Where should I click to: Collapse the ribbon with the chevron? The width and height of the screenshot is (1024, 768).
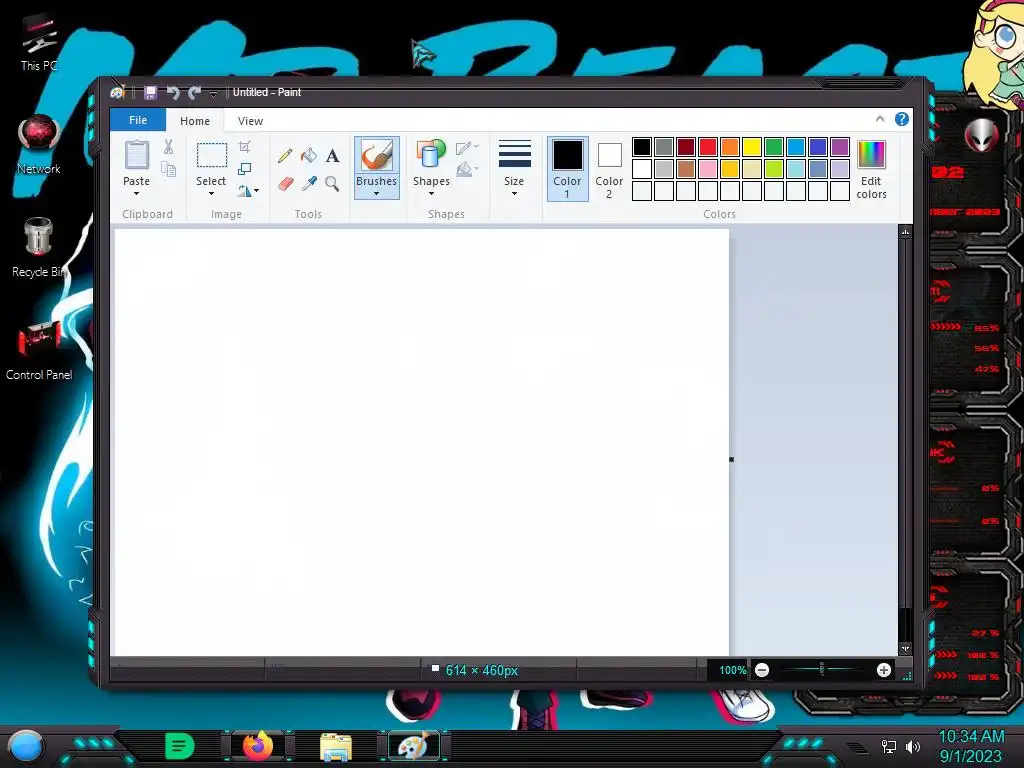click(880, 119)
